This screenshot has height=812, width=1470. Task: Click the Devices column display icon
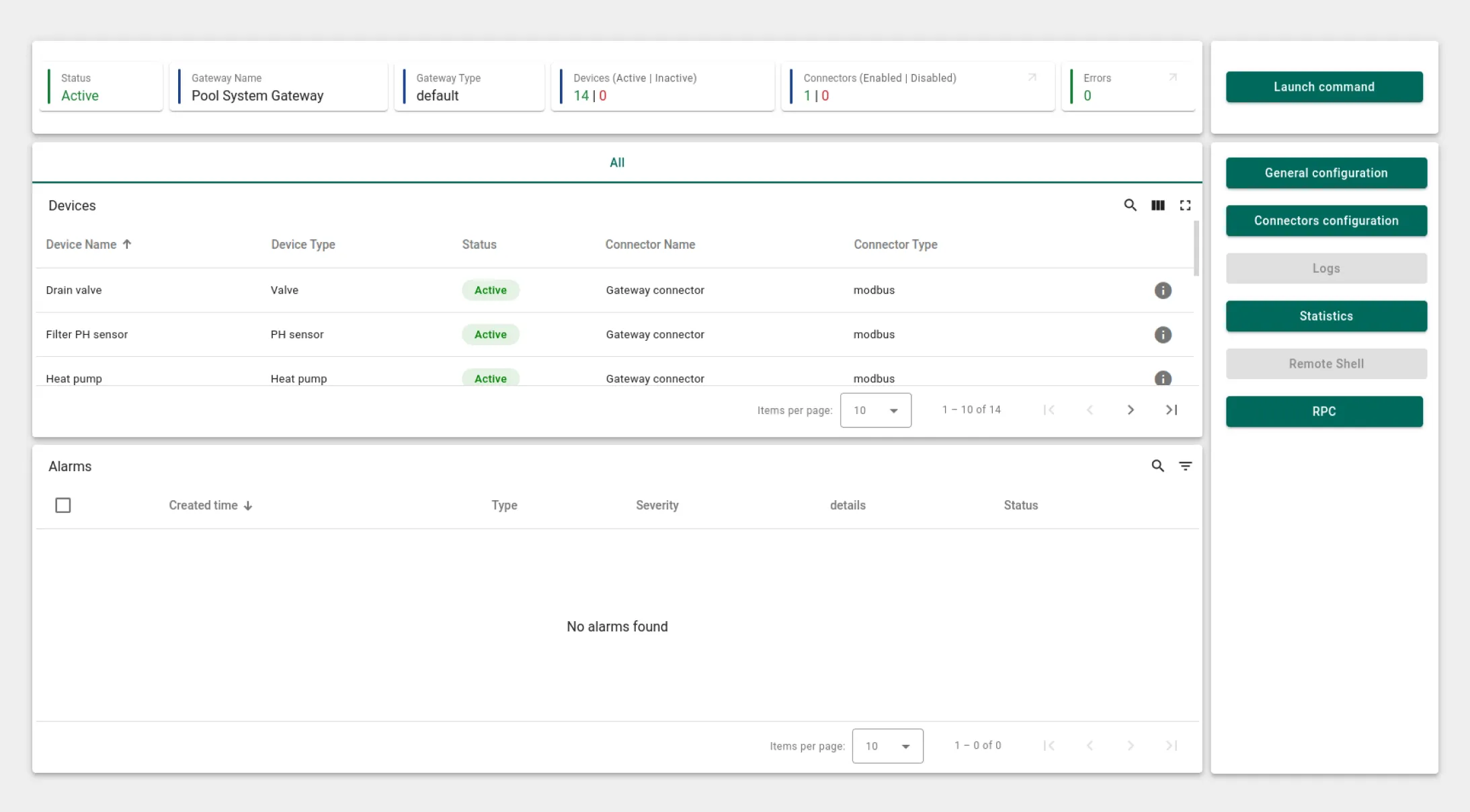[x=1157, y=205]
